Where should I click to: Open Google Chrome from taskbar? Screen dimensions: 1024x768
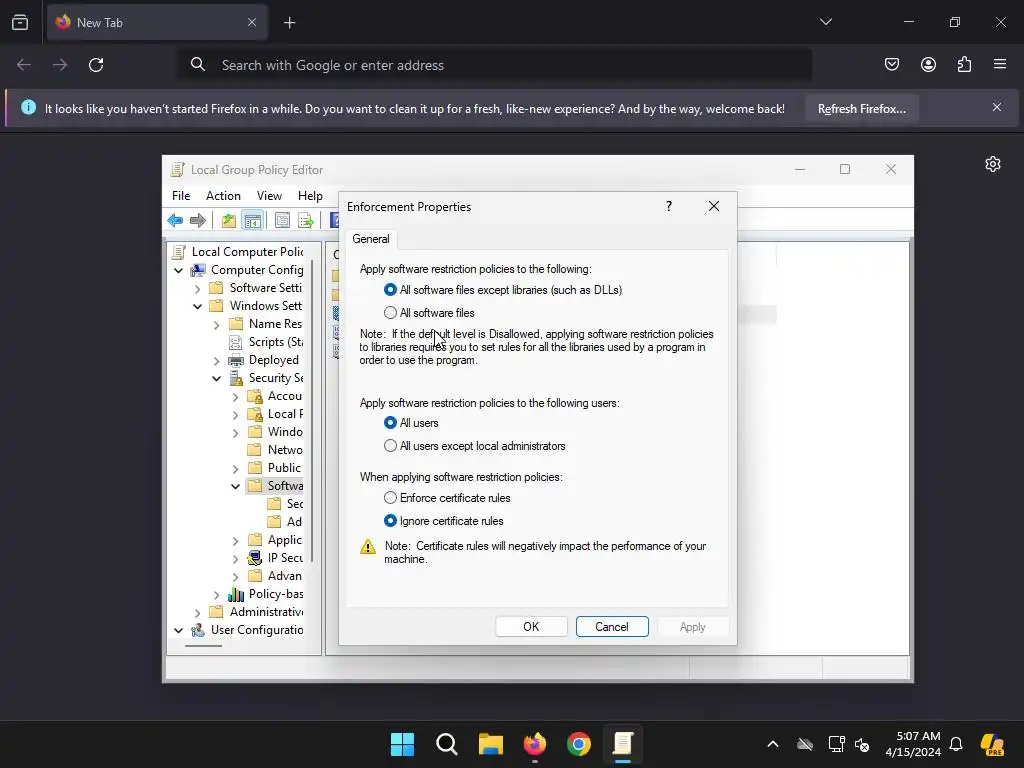pos(579,744)
